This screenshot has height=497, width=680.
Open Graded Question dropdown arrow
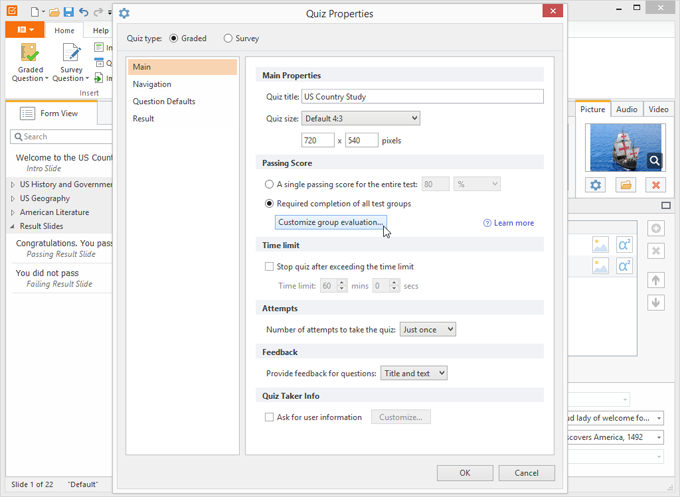click(46, 78)
